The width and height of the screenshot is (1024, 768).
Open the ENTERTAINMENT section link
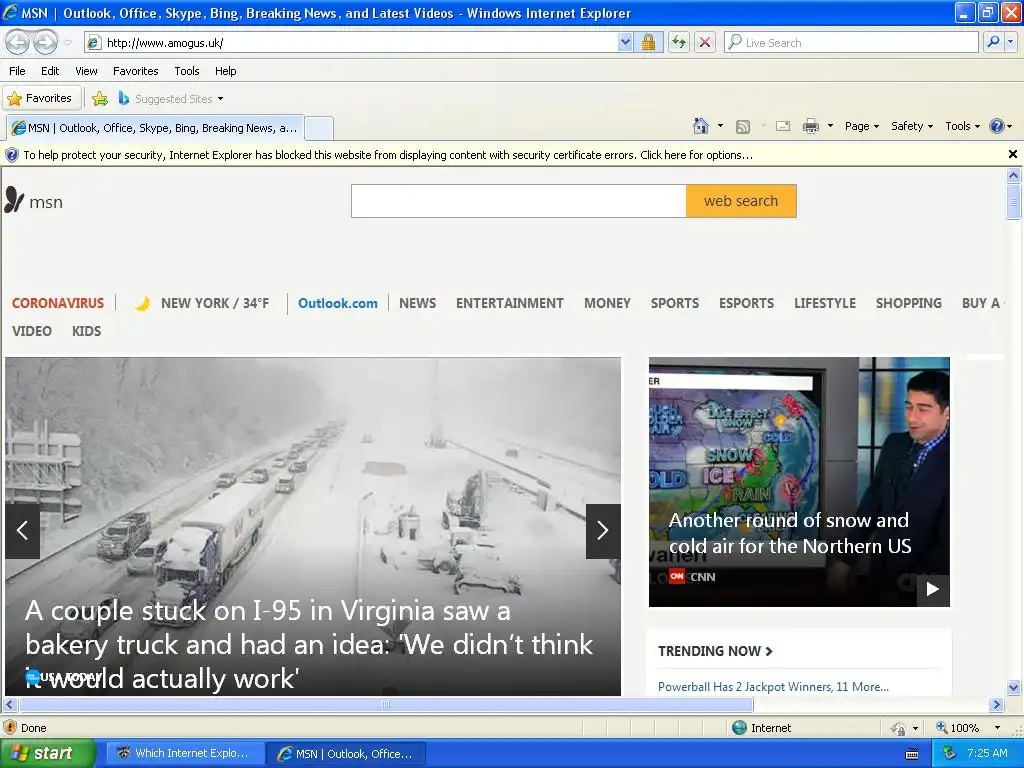509,303
